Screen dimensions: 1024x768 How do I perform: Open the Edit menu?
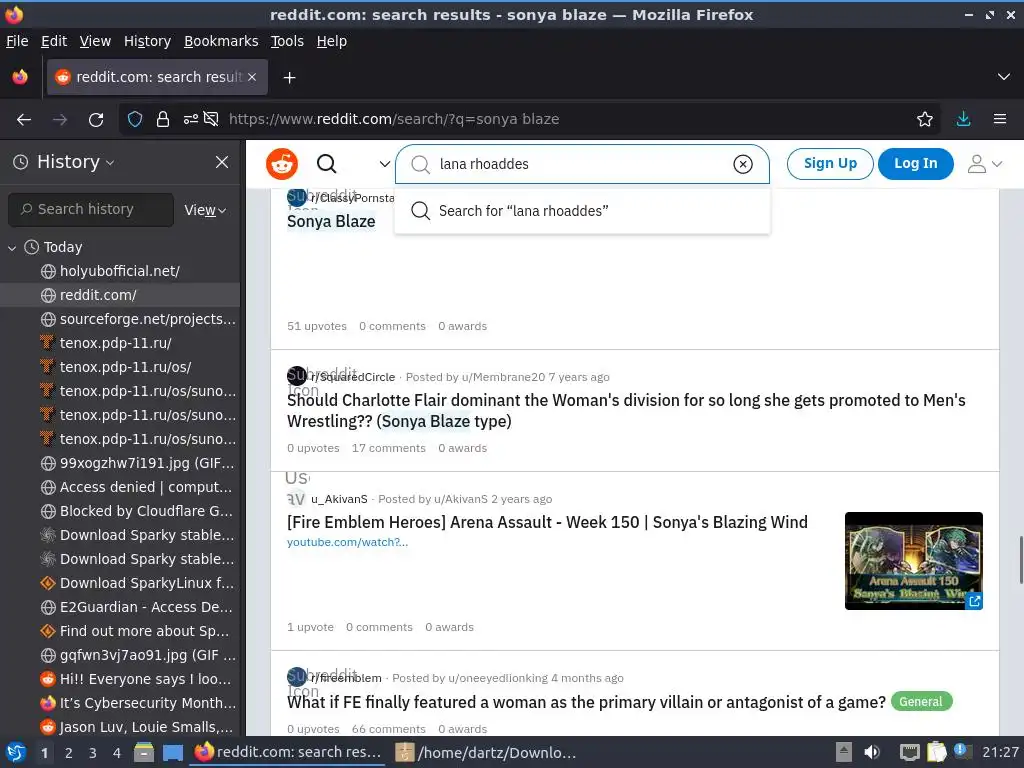coord(54,41)
